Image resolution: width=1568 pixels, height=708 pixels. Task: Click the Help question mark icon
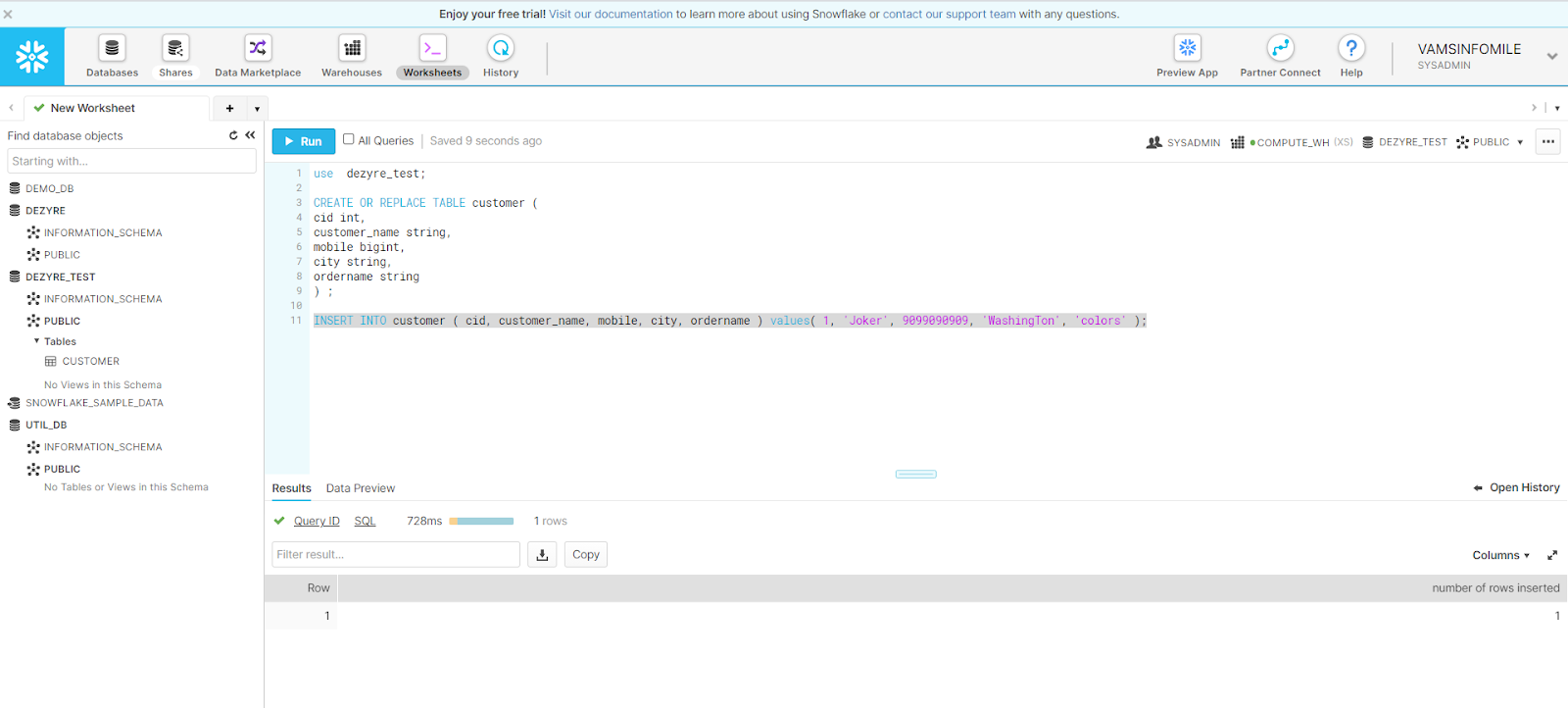pos(1351,49)
